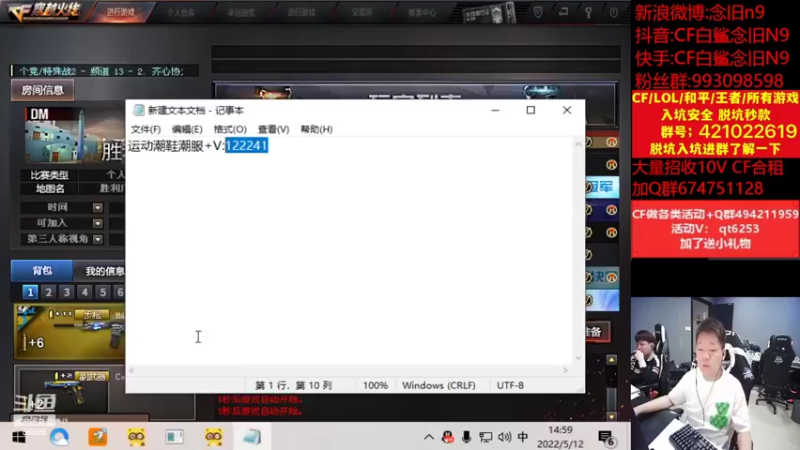Open the notification center icon
Image resolution: width=800 pixels, height=450 pixels.
(606, 438)
